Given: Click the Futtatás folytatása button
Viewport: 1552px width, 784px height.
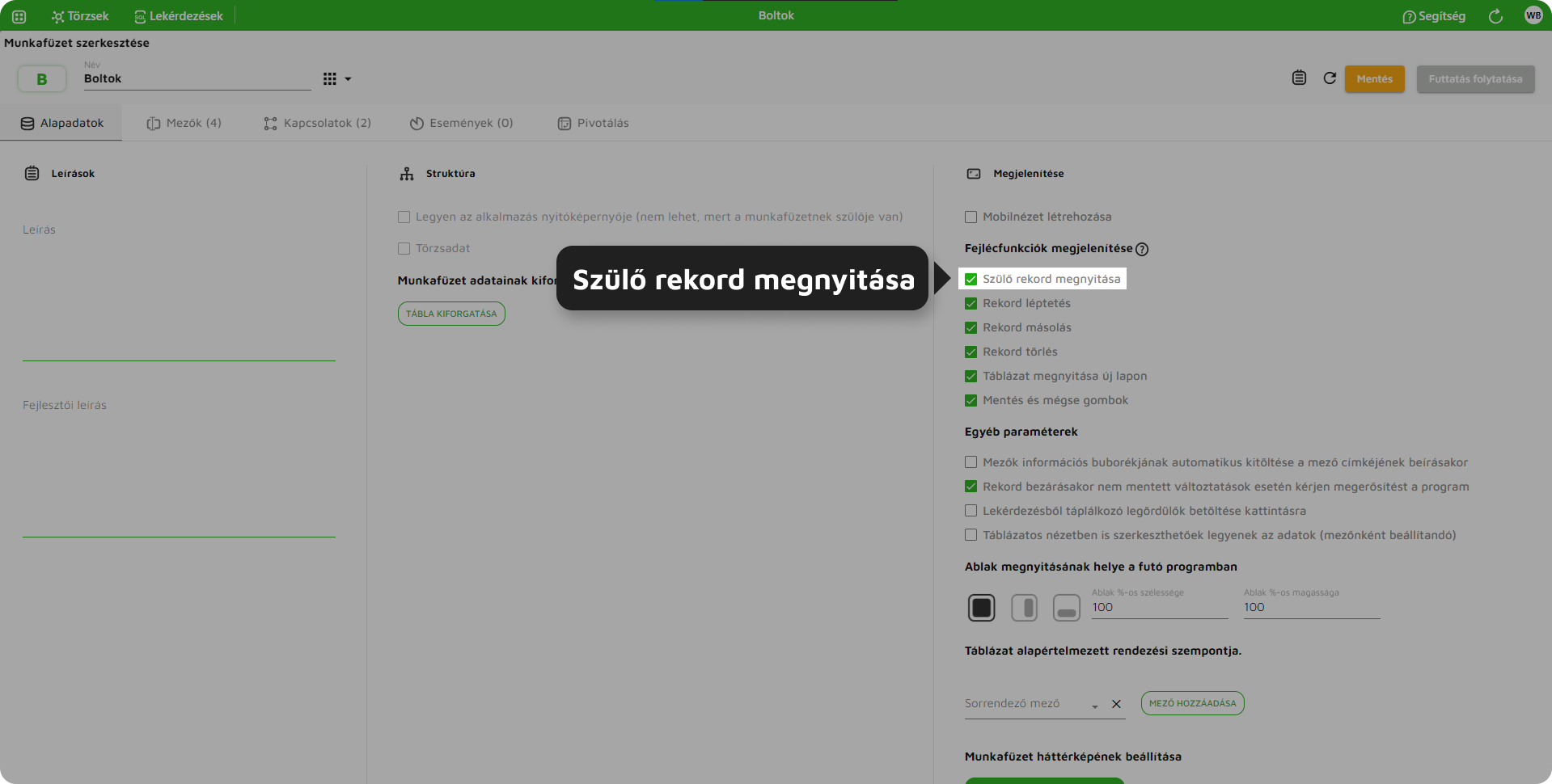Looking at the screenshot, I should coord(1475,79).
